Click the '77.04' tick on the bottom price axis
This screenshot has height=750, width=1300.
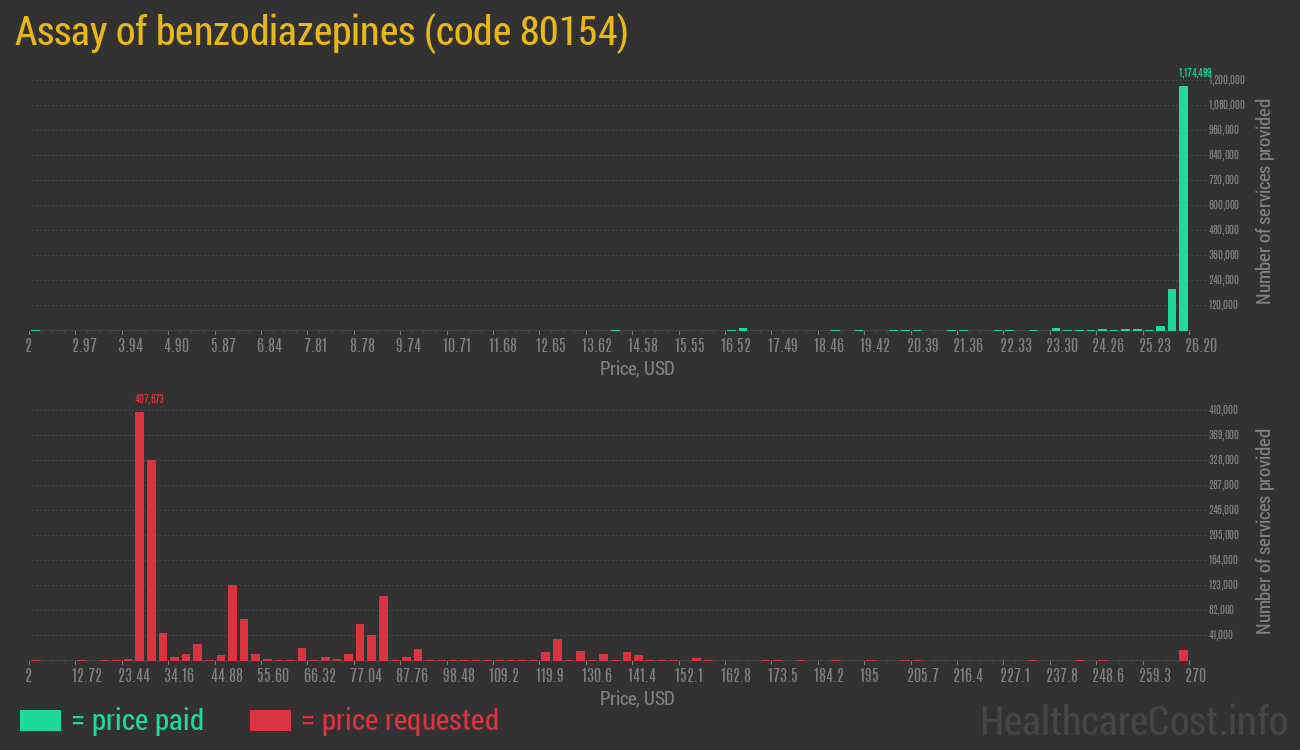pos(366,675)
